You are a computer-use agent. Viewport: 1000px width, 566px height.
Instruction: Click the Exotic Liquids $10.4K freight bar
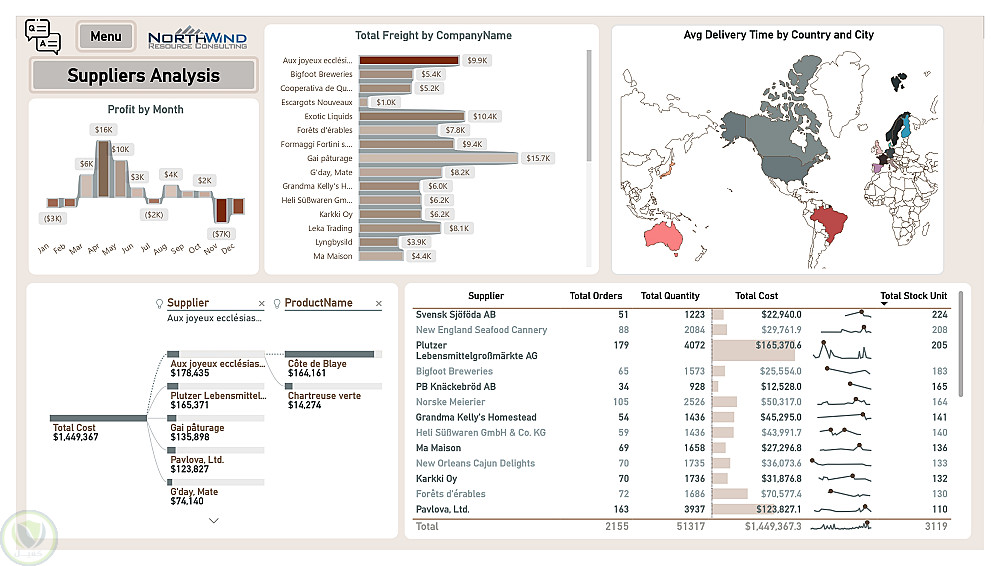[412, 116]
